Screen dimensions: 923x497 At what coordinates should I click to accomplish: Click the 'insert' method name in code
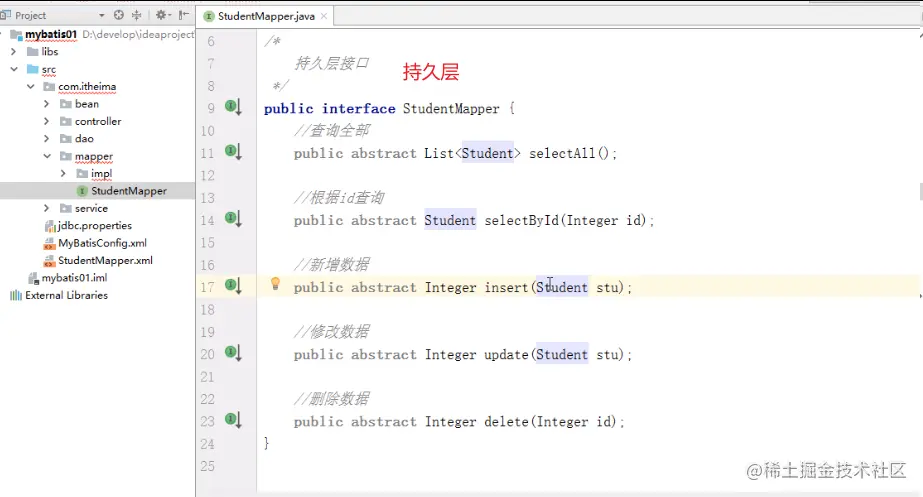tap(506, 287)
